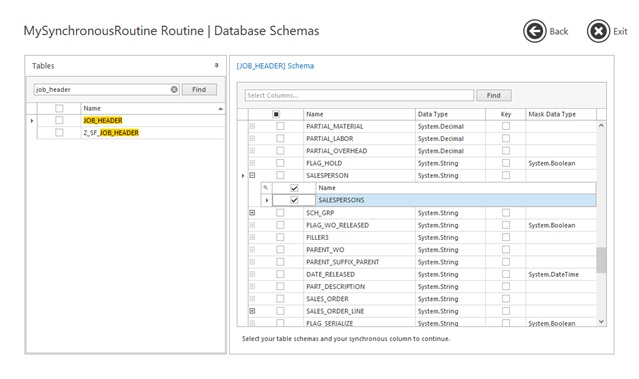Expand the PART_DESCRIPTION row
This screenshot has width=639, height=379.
point(252,286)
